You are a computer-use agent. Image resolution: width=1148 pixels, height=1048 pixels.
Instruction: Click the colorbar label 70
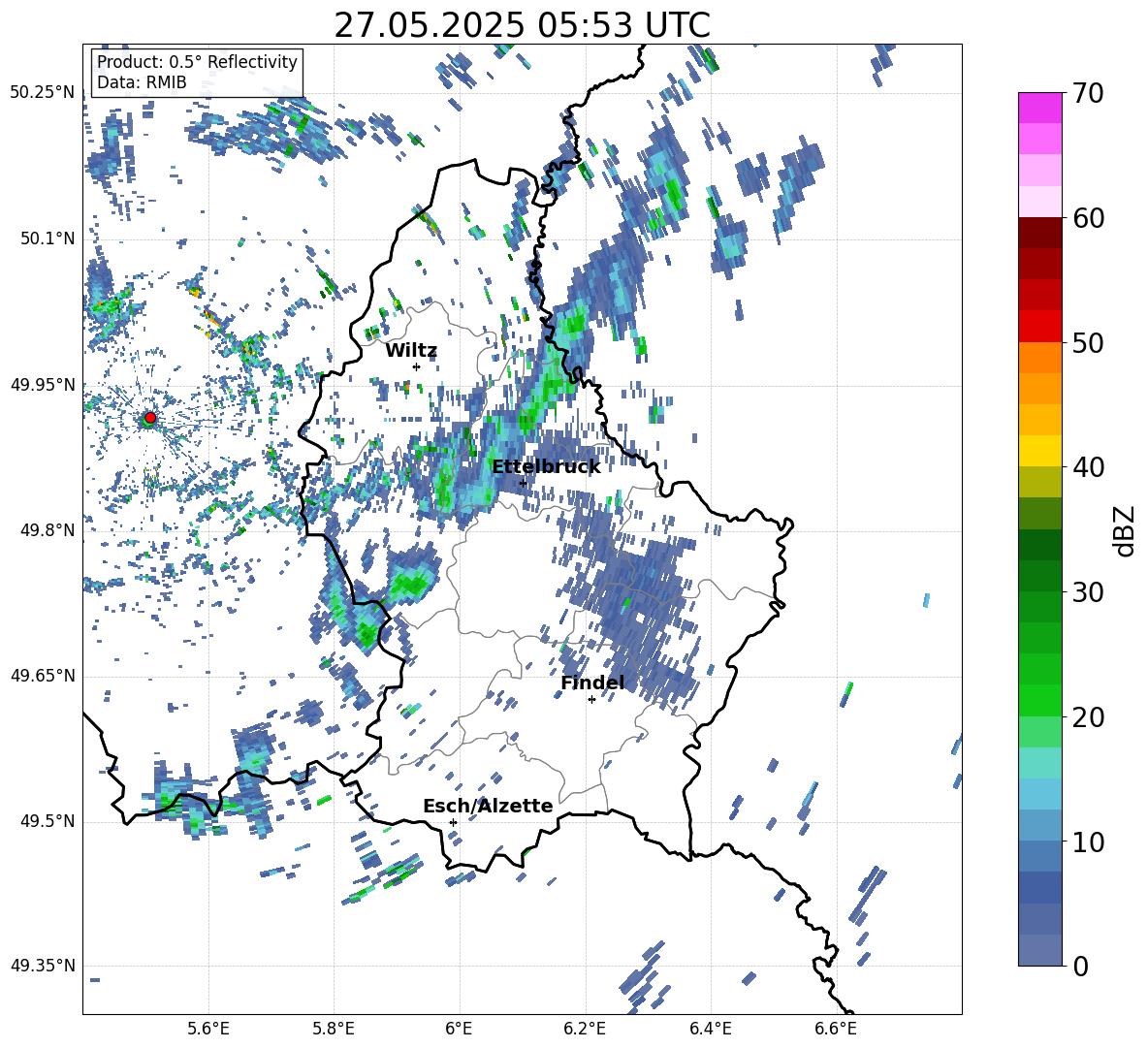pos(1089,94)
